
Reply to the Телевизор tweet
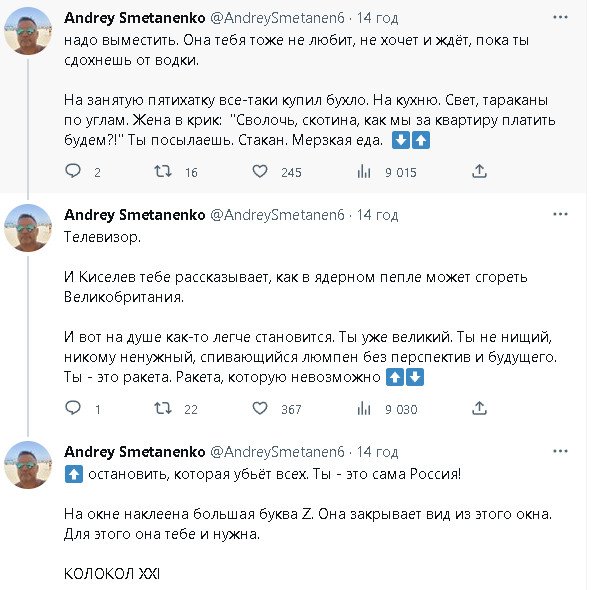click(72, 408)
